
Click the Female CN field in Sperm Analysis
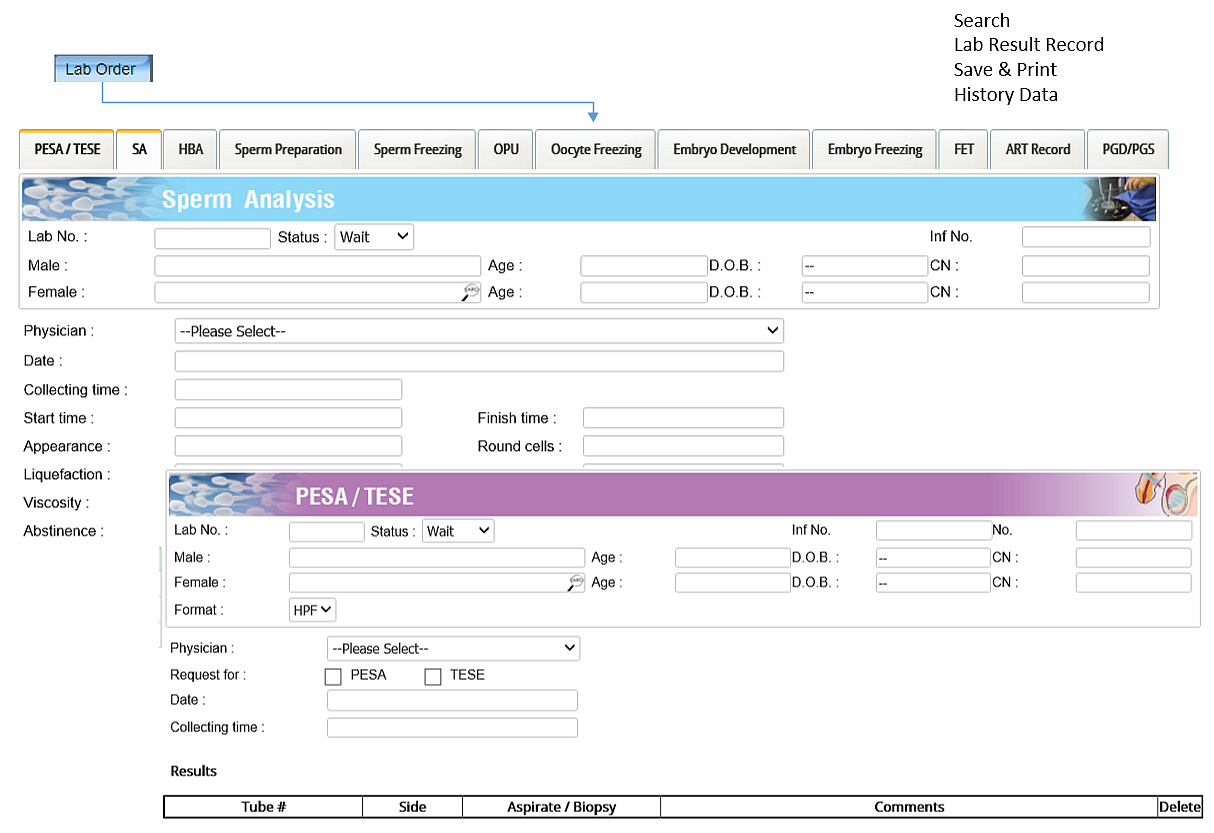click(1086, 292)
